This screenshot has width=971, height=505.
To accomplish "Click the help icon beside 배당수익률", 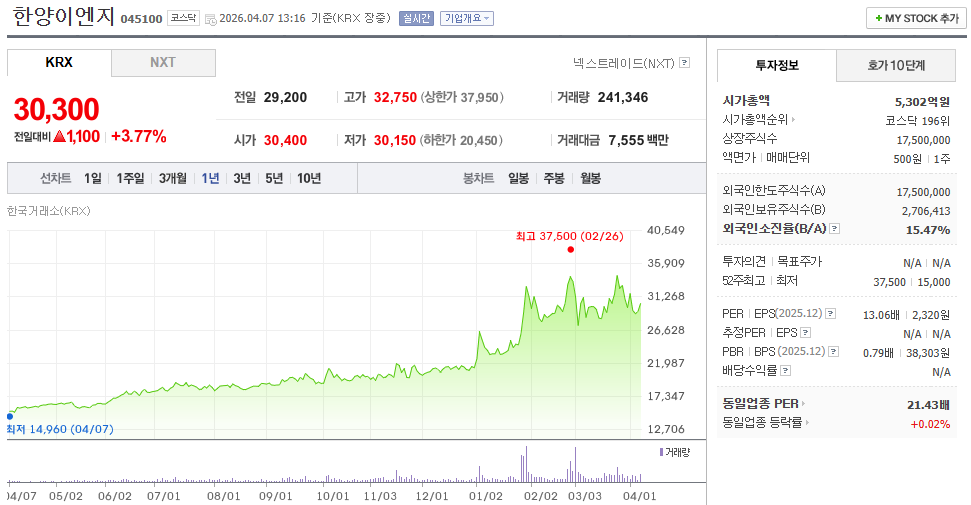I will (x=785, y=371).
